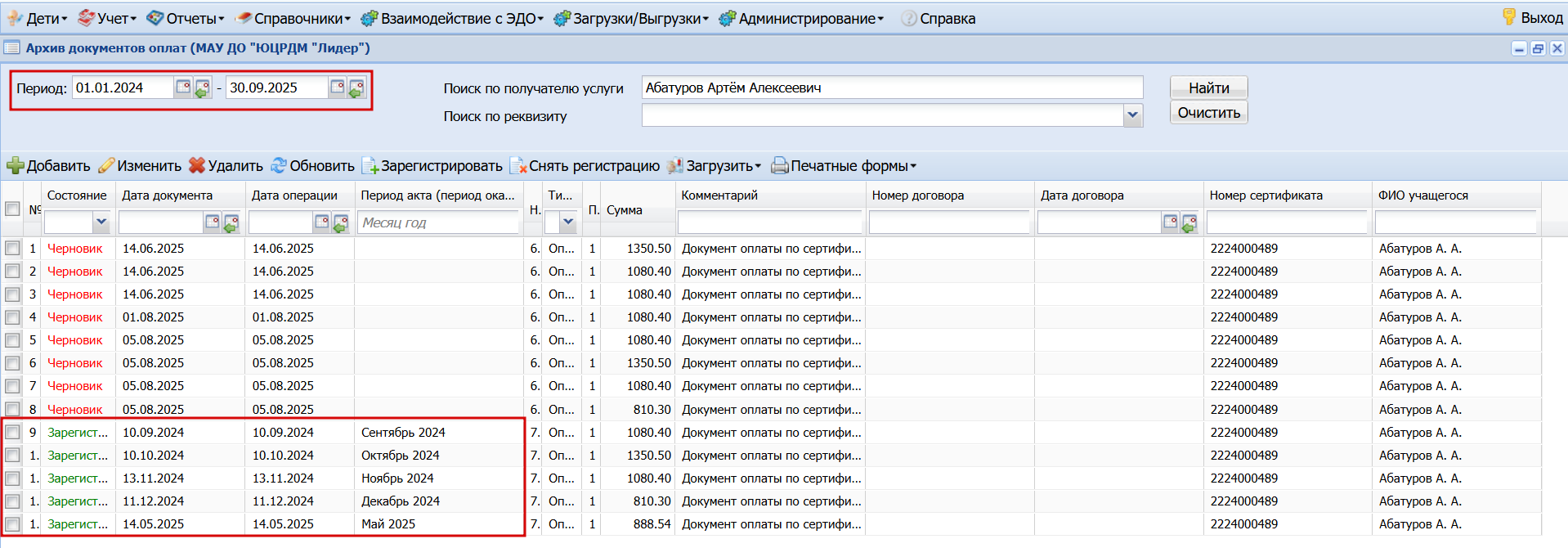Restore the archive documents window
Screen dimensions: 1568x548
tap(1538, 48)
